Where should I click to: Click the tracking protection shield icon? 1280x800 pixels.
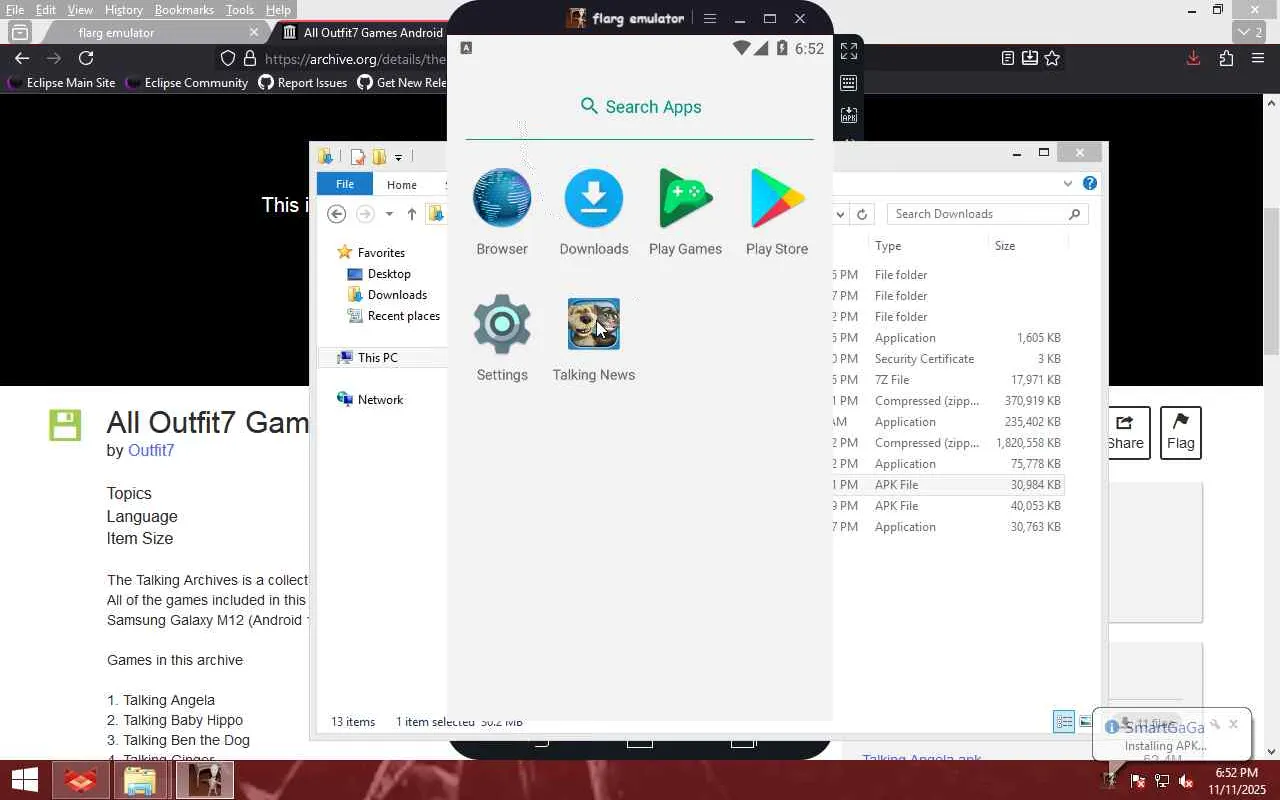click(228, 58)
